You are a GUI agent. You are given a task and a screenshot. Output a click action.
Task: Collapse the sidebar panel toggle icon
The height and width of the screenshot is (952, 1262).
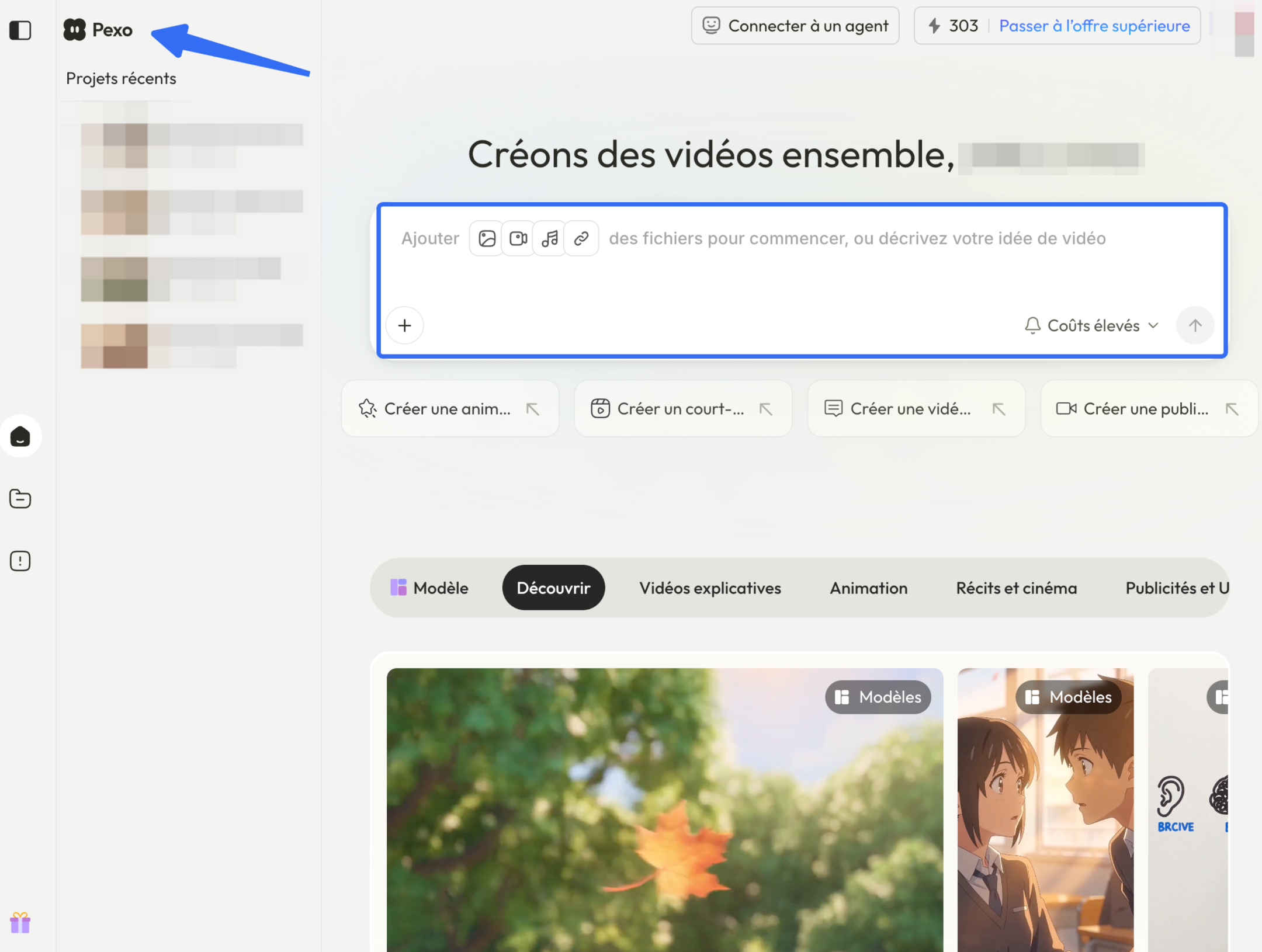[20, 30]
